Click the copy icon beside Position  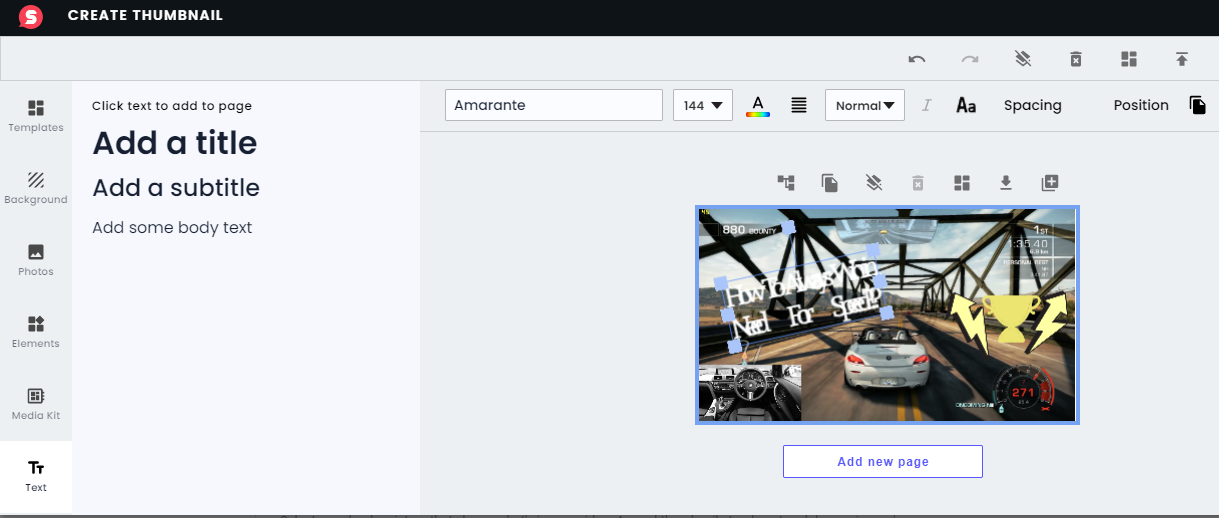point(1197,105)
